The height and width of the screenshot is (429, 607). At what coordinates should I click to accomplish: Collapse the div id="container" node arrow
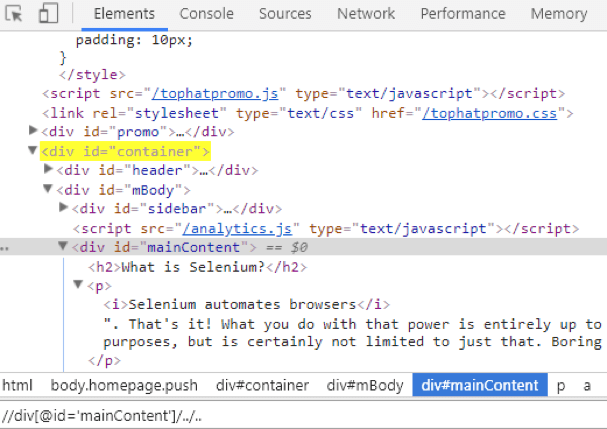(33, 150)
